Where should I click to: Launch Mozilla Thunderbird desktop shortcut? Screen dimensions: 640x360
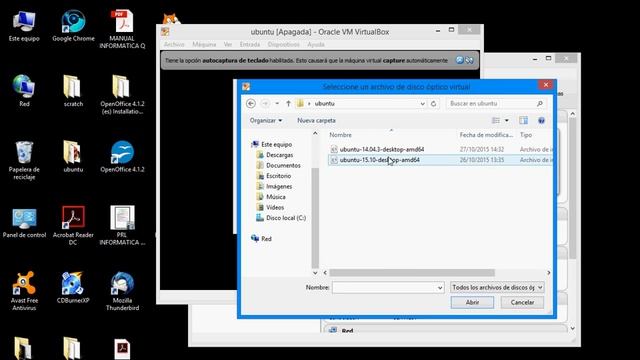tap(122, 291)
